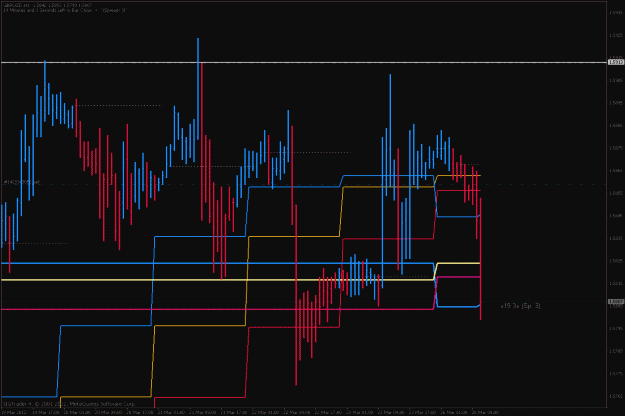Screen dimensions: 625x416
Task: Click the order label beside dashed line
Action: tap(22, 182)
